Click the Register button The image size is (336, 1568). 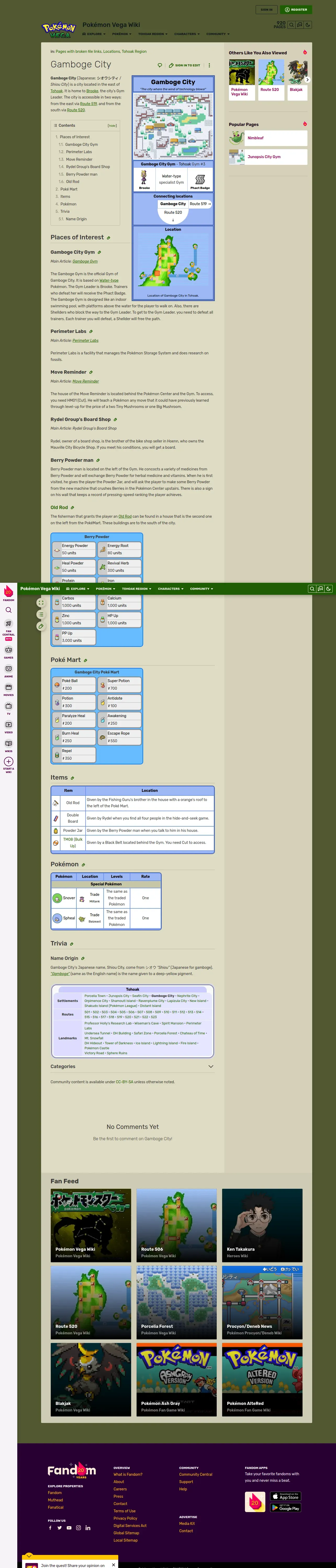pyautogui.click(x=296, y=9)
